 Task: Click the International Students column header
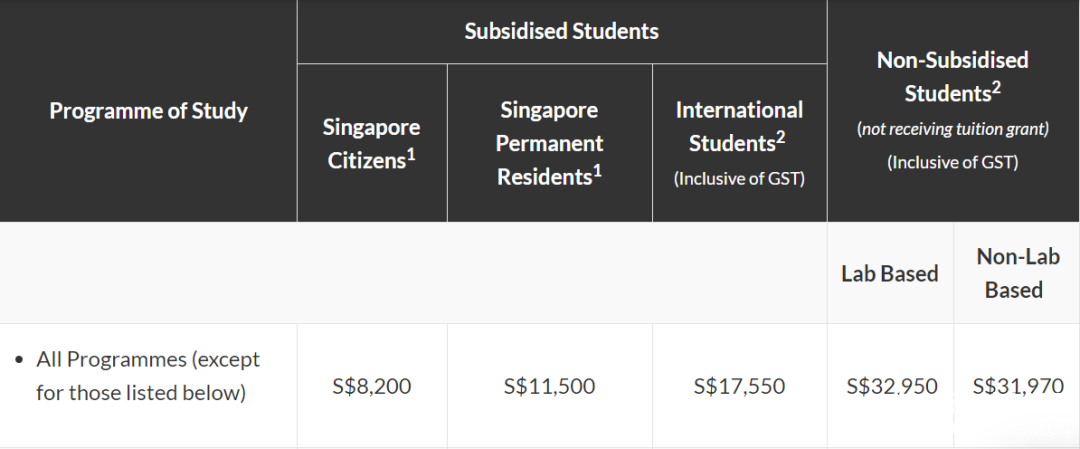click(739, 126)
